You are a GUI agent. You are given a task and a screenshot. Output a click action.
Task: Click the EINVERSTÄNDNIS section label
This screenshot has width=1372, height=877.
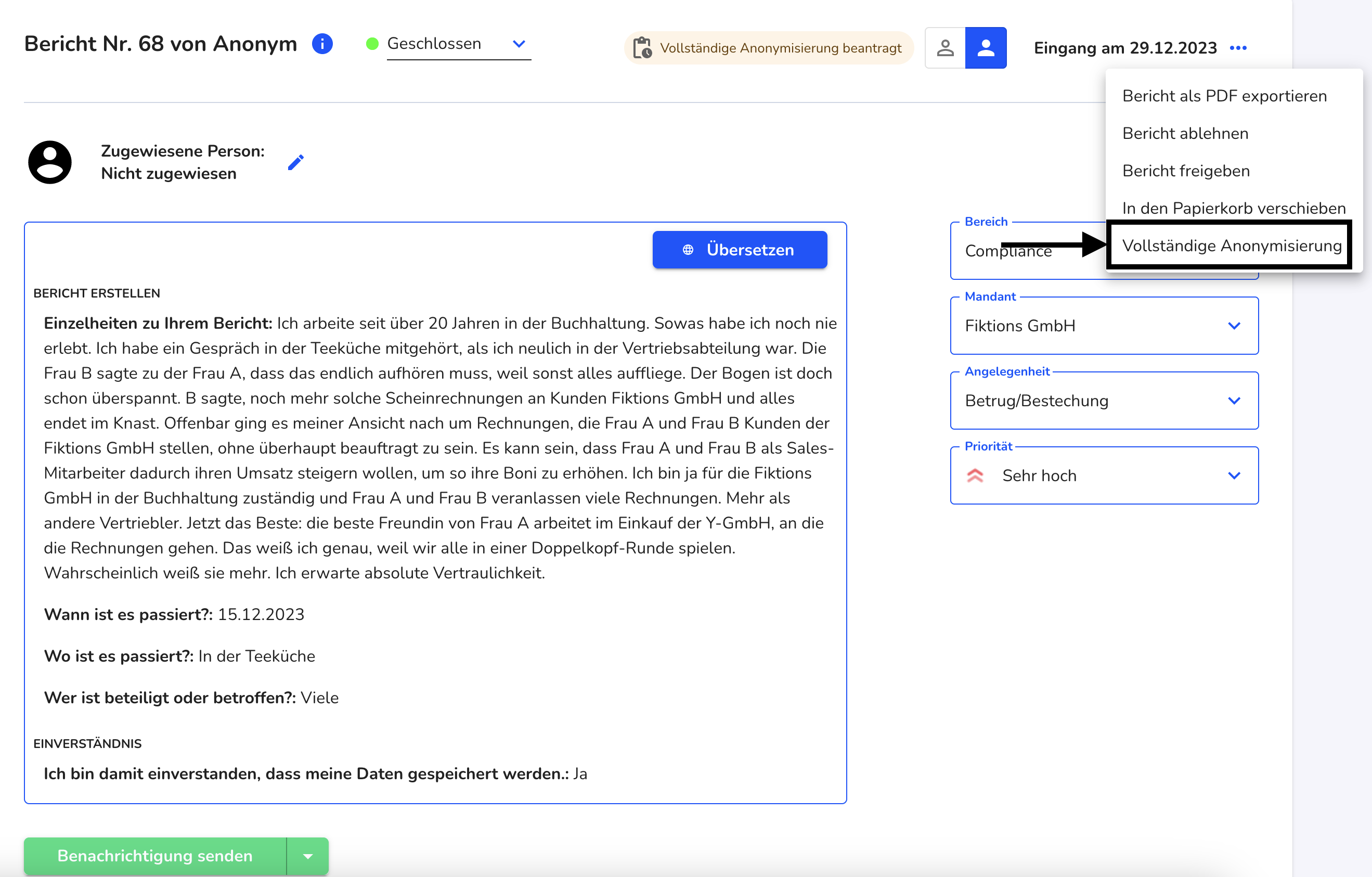[x=87, y=744]
